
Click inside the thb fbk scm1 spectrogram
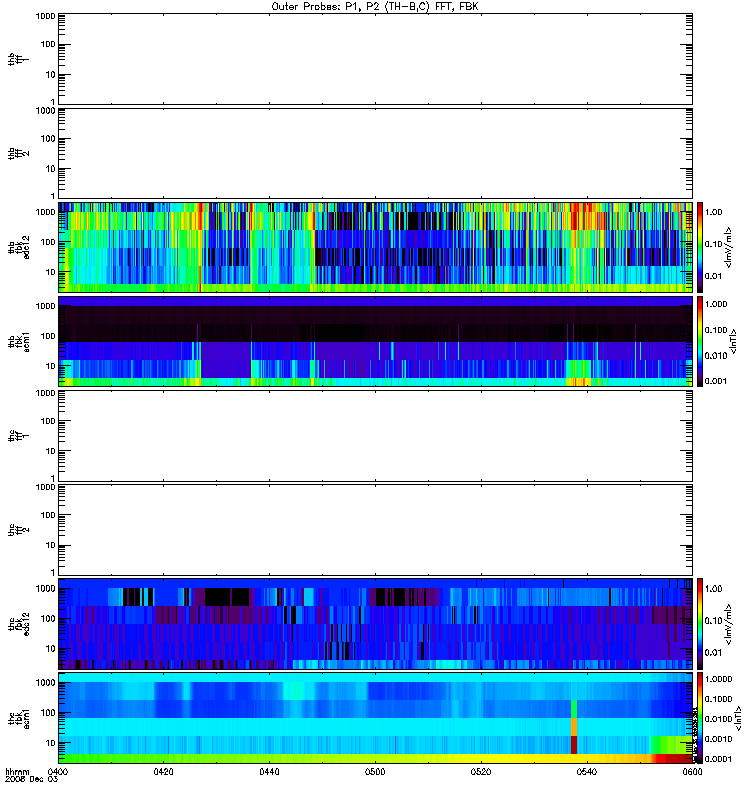pyautogui.click(x=375, y=341)
